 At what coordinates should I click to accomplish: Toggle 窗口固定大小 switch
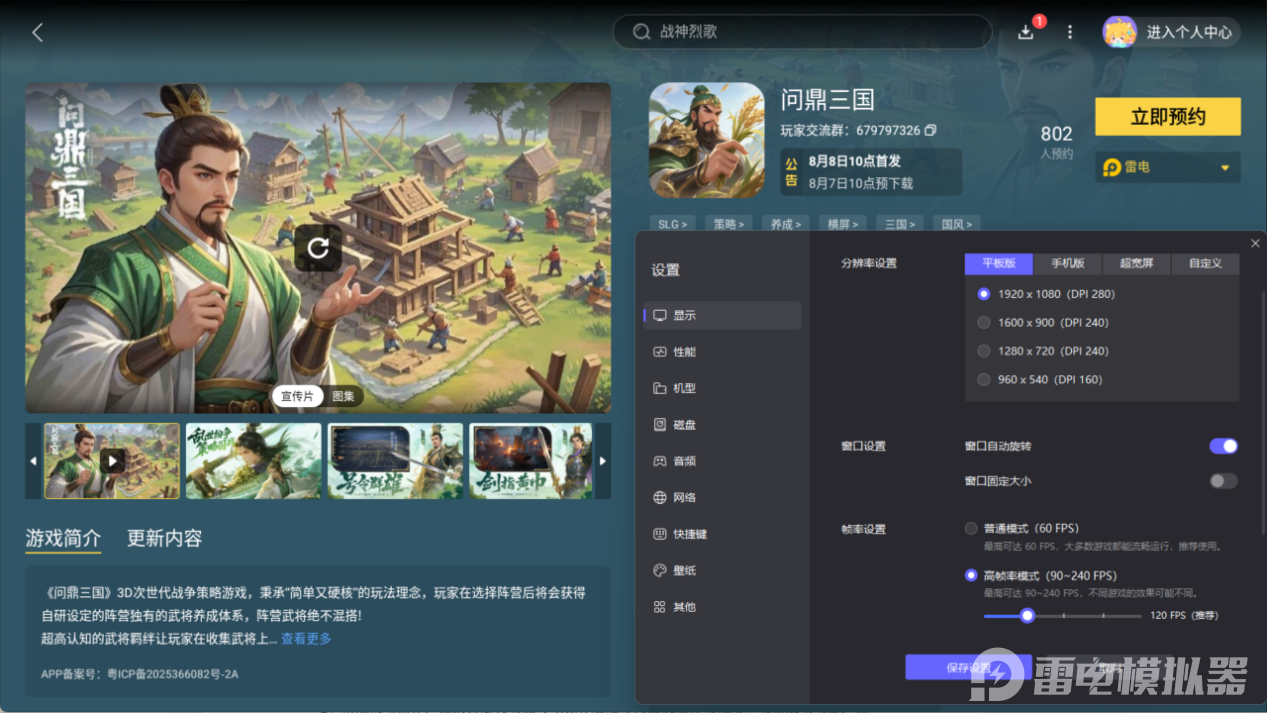click(x=1223, y=481)
